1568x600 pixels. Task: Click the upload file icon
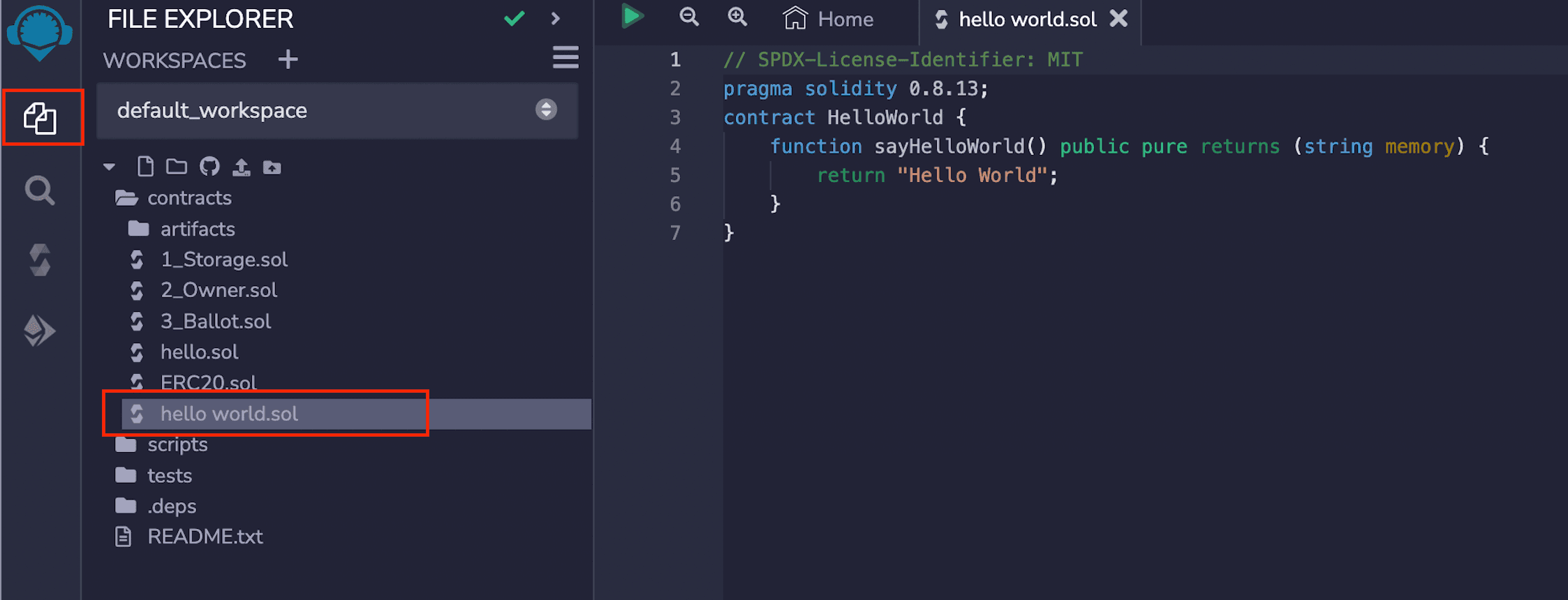click(242, 167)
